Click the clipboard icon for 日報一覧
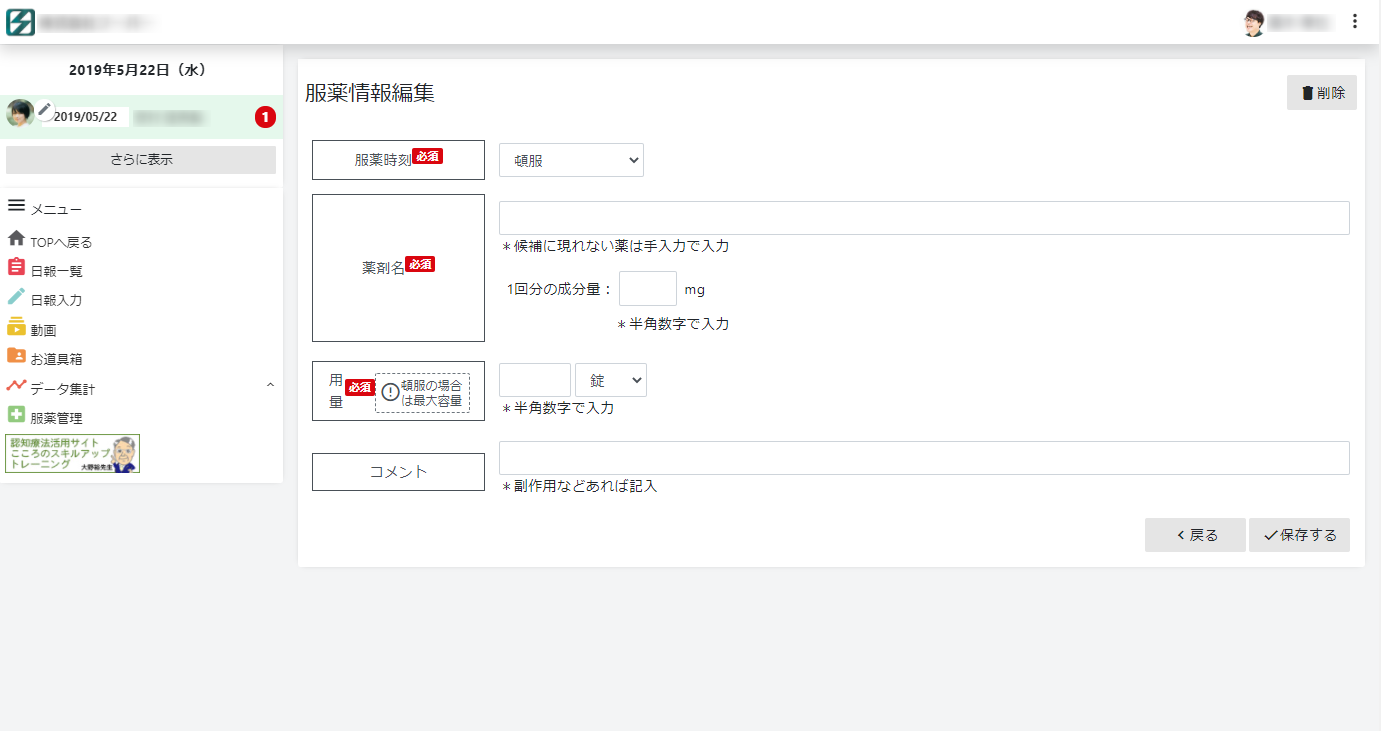Screen dimensions: 1381x731 (16, 268)
